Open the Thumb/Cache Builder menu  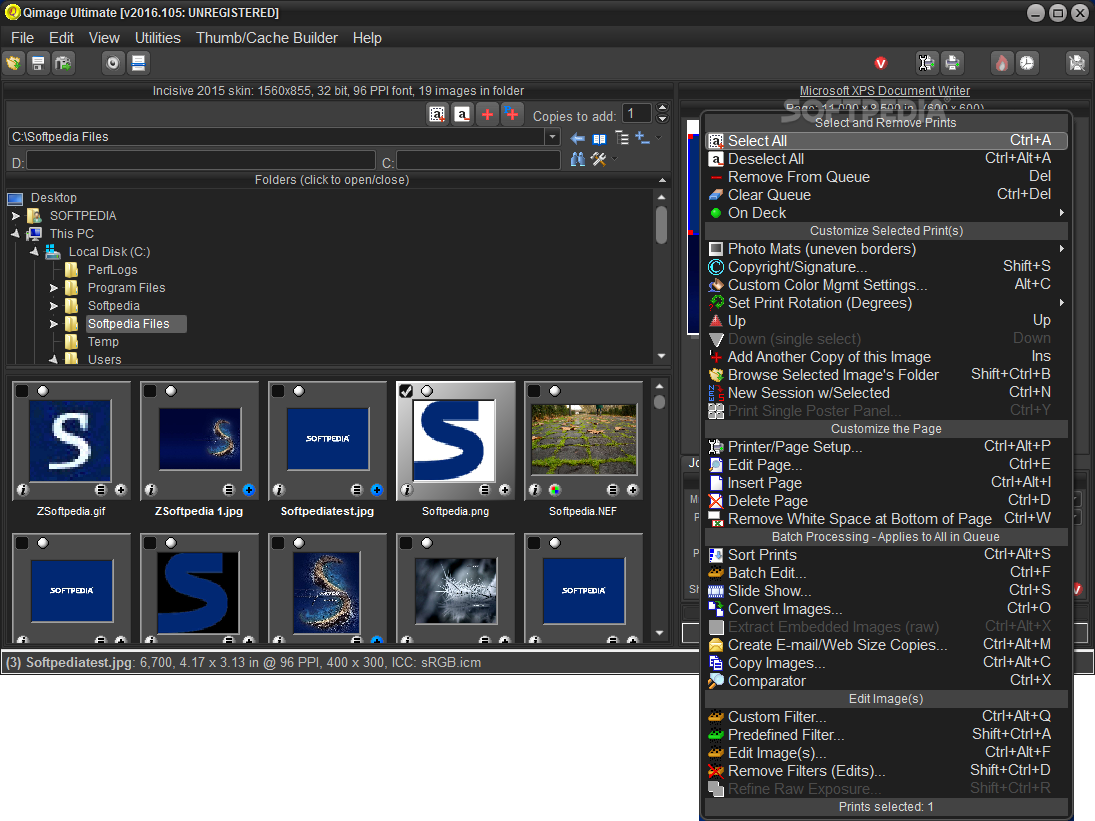pyautogui.click(x=267, y=38)
